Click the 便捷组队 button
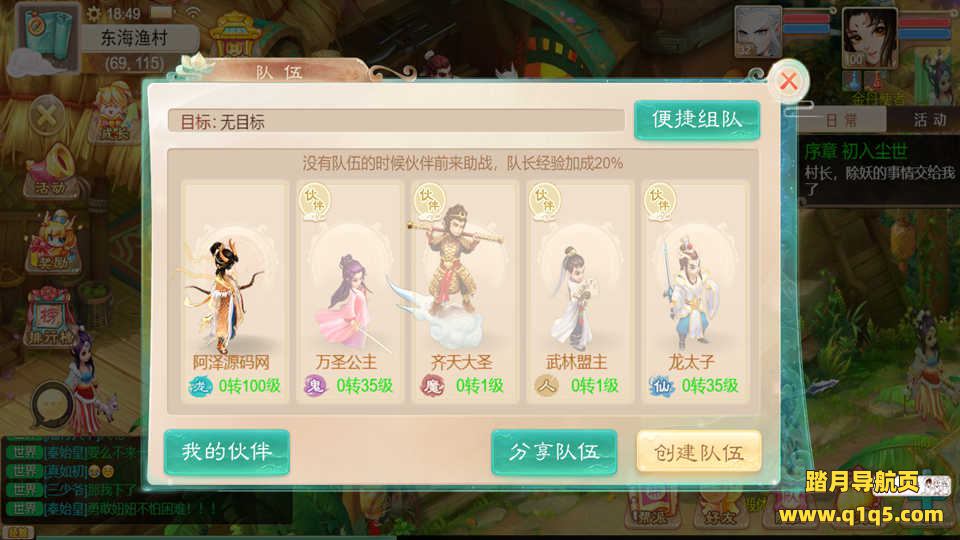Viewport: 960px width, 540px height. [x=697, y=119]
